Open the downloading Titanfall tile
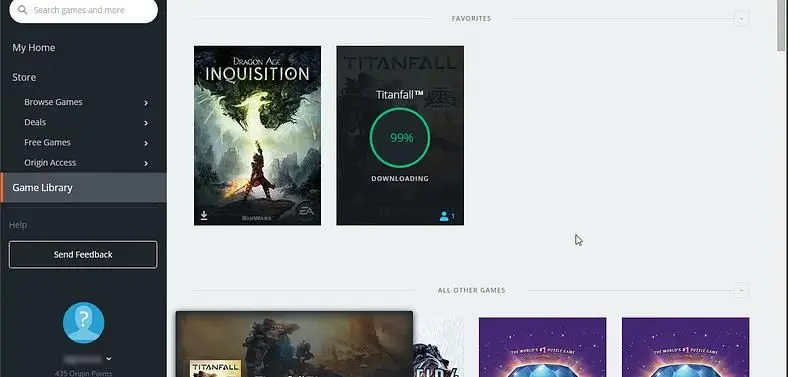The width and height of the screenshot is (788, 377). point(400,136)
